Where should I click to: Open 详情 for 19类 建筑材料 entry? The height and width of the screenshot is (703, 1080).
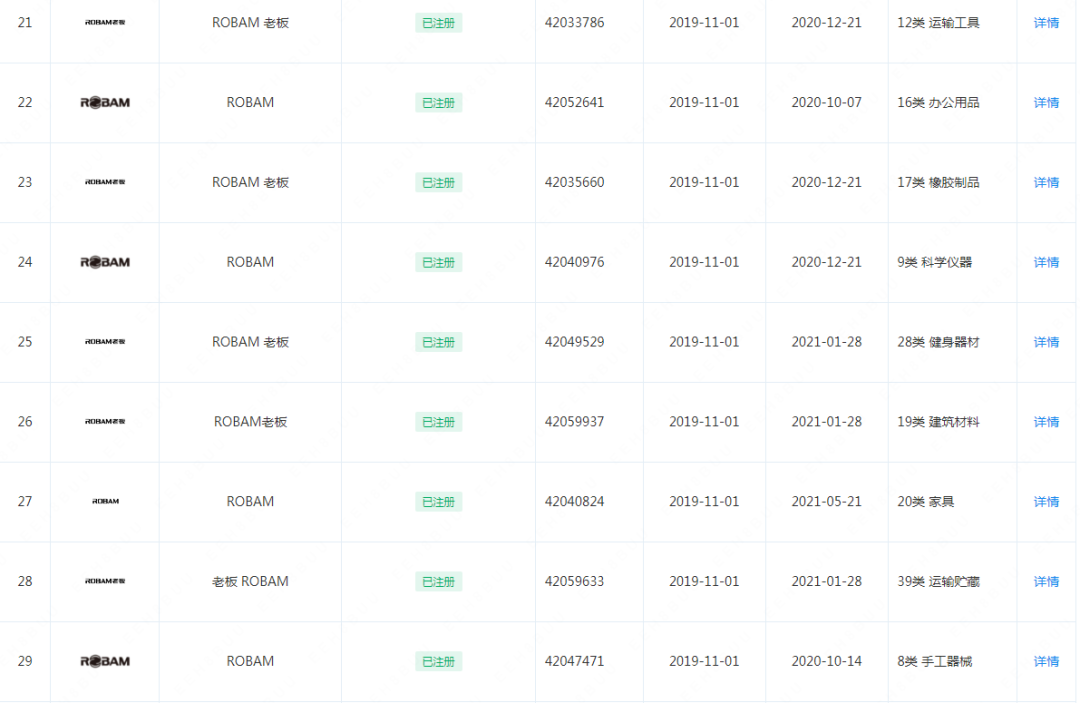click(x=1046, y=422)
